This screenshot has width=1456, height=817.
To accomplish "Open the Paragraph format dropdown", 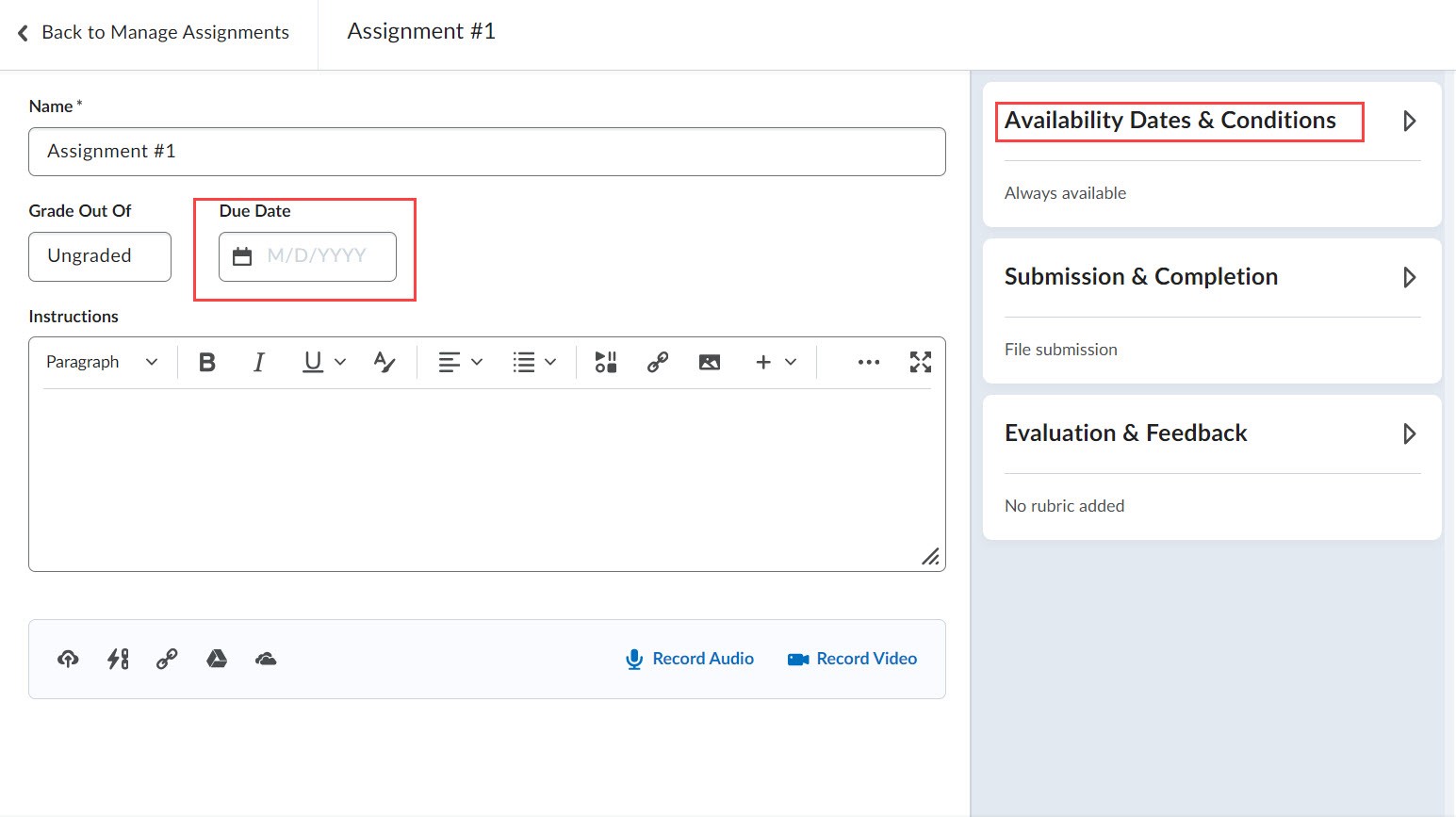I will pyautogui.click(x=101, y=362).
